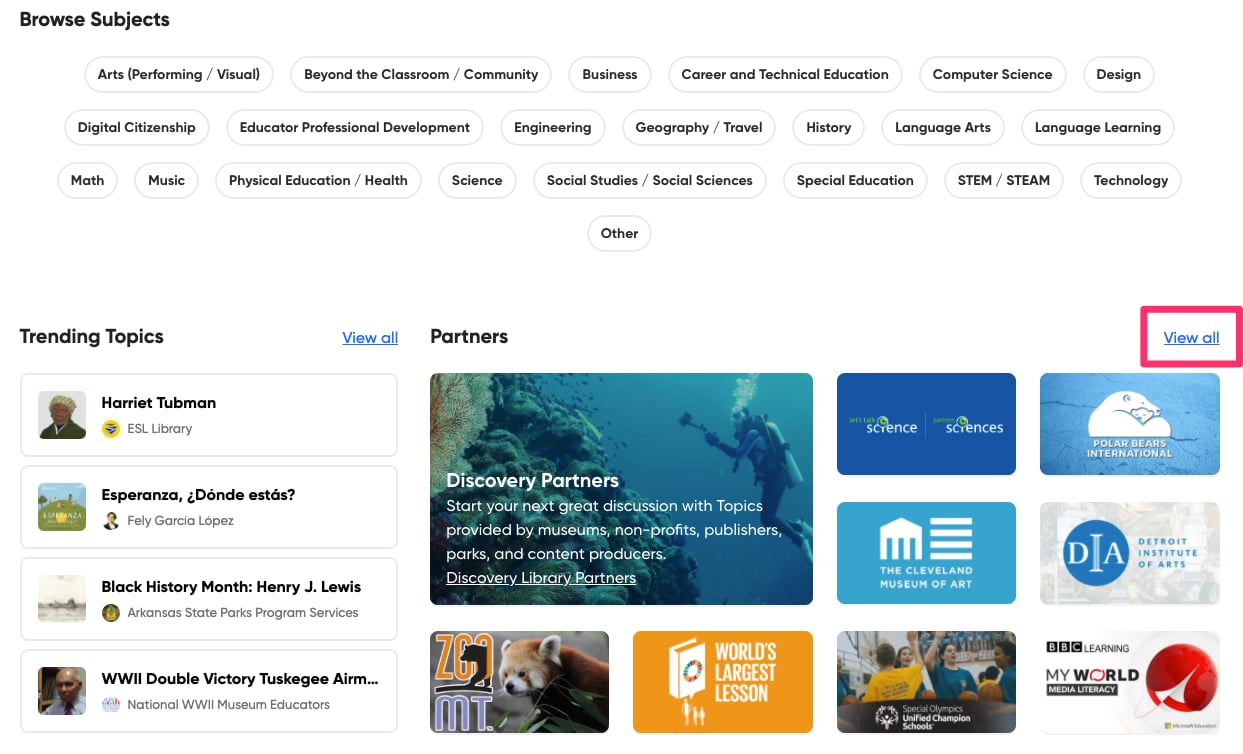Select the History subject pill
1243x754 pixels.
829,127
